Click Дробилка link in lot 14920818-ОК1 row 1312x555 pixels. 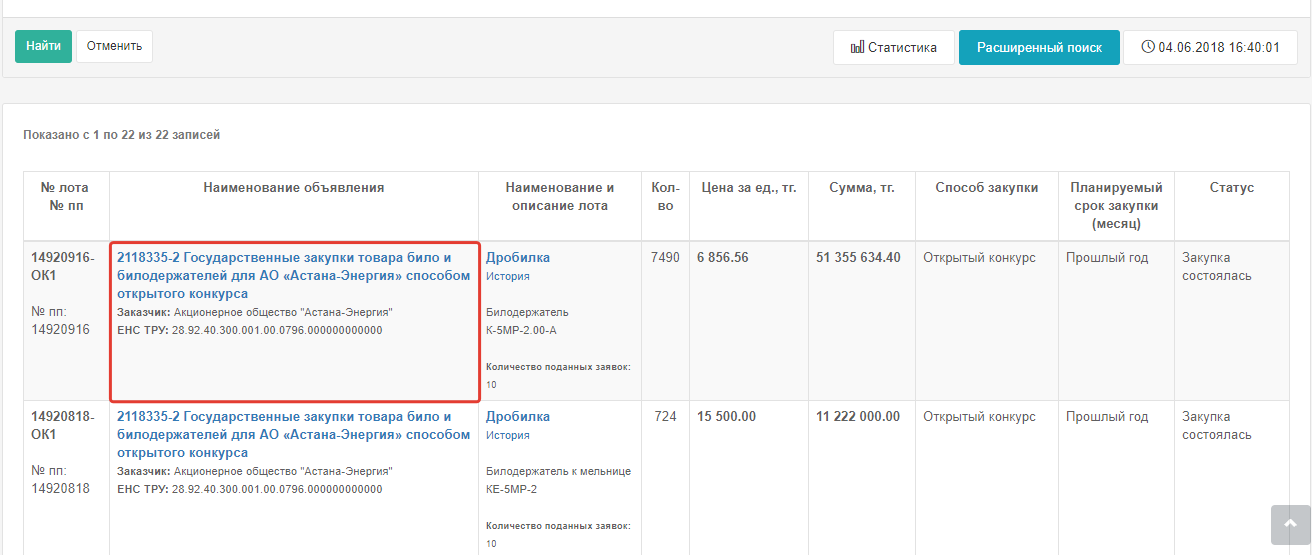coord(517,417)
